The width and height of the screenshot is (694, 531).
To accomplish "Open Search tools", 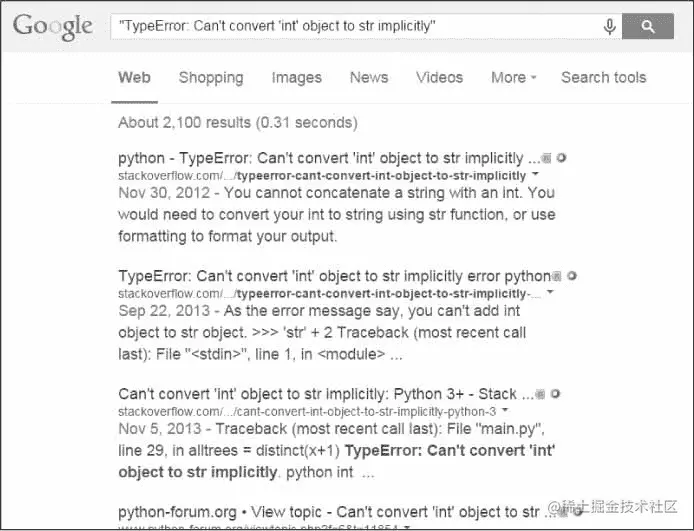I will [603, 77].
